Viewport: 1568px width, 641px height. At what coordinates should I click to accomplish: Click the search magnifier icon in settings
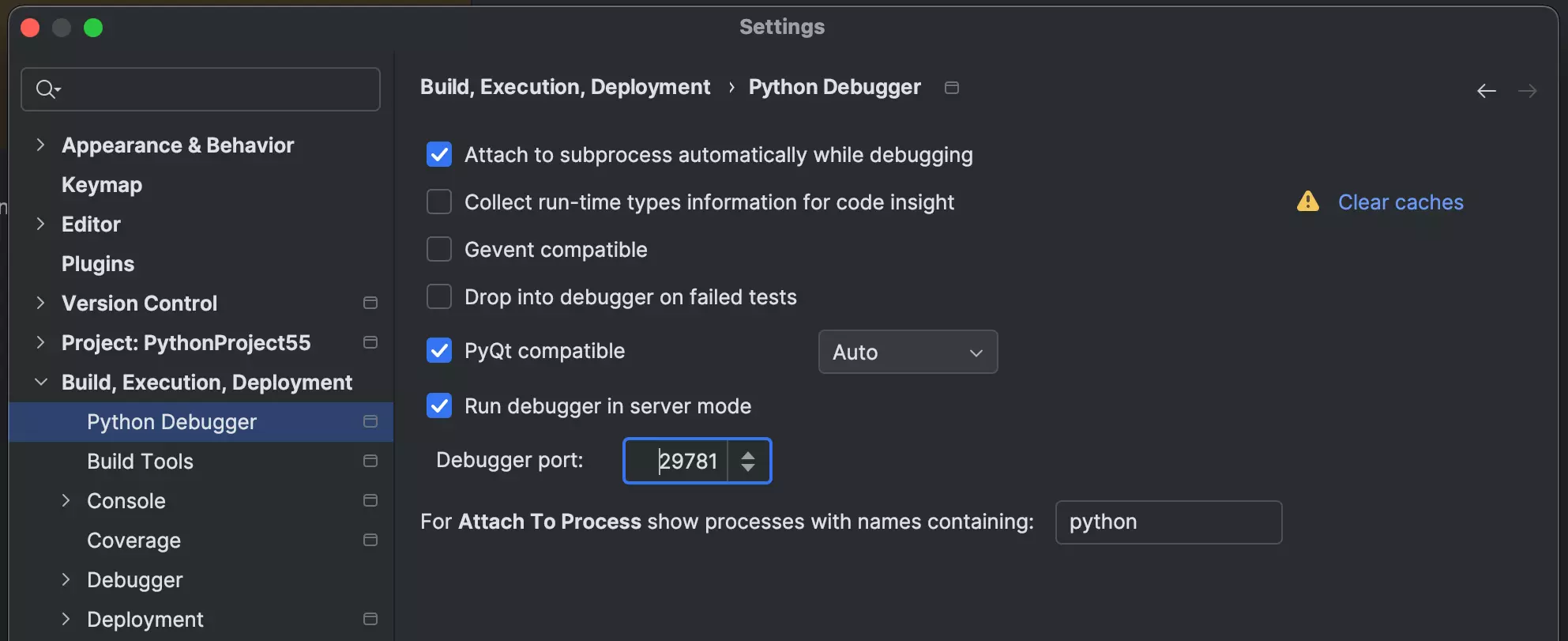point(47,89)
